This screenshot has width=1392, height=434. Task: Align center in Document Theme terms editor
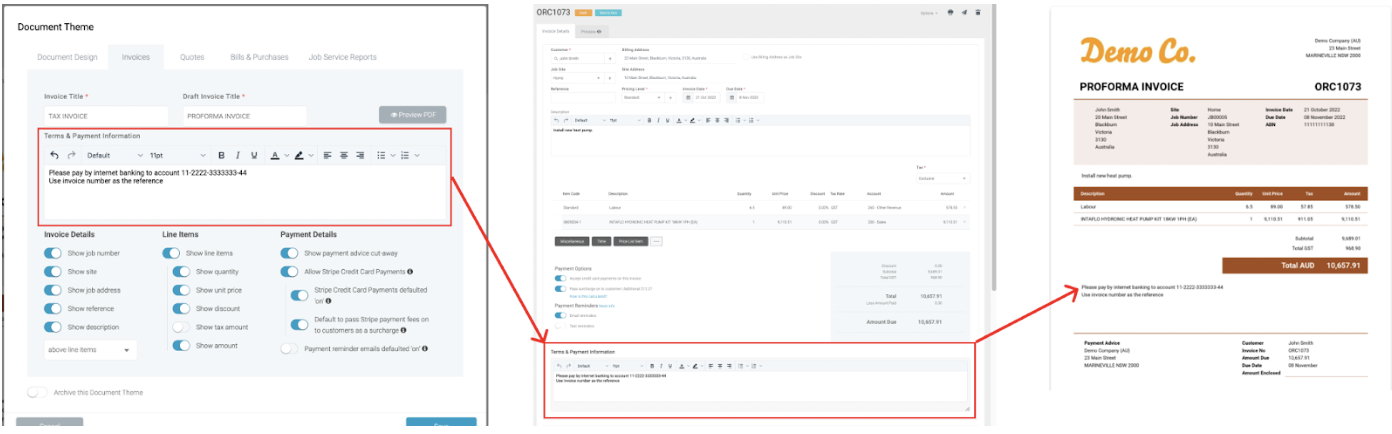point(343,155)
